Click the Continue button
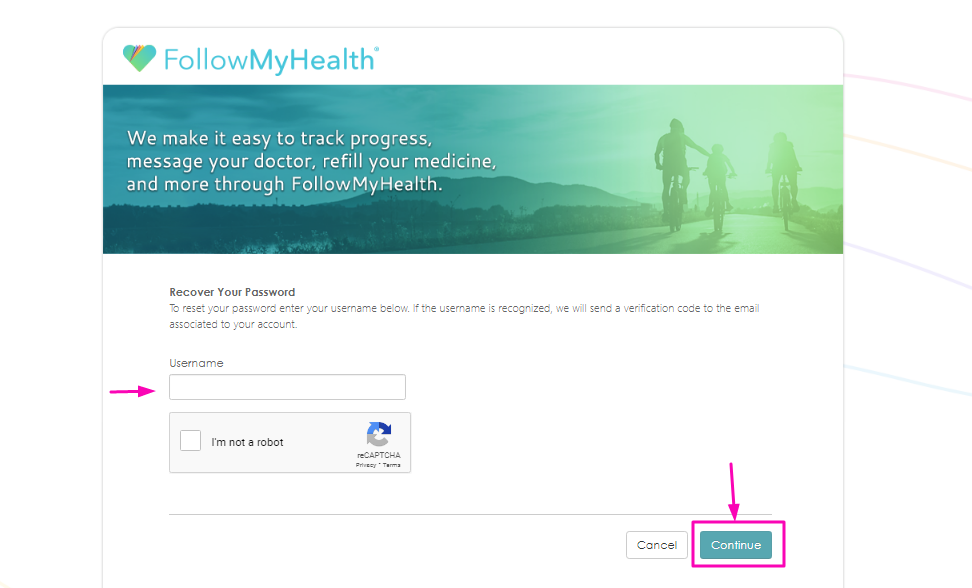 coord(736,545)
